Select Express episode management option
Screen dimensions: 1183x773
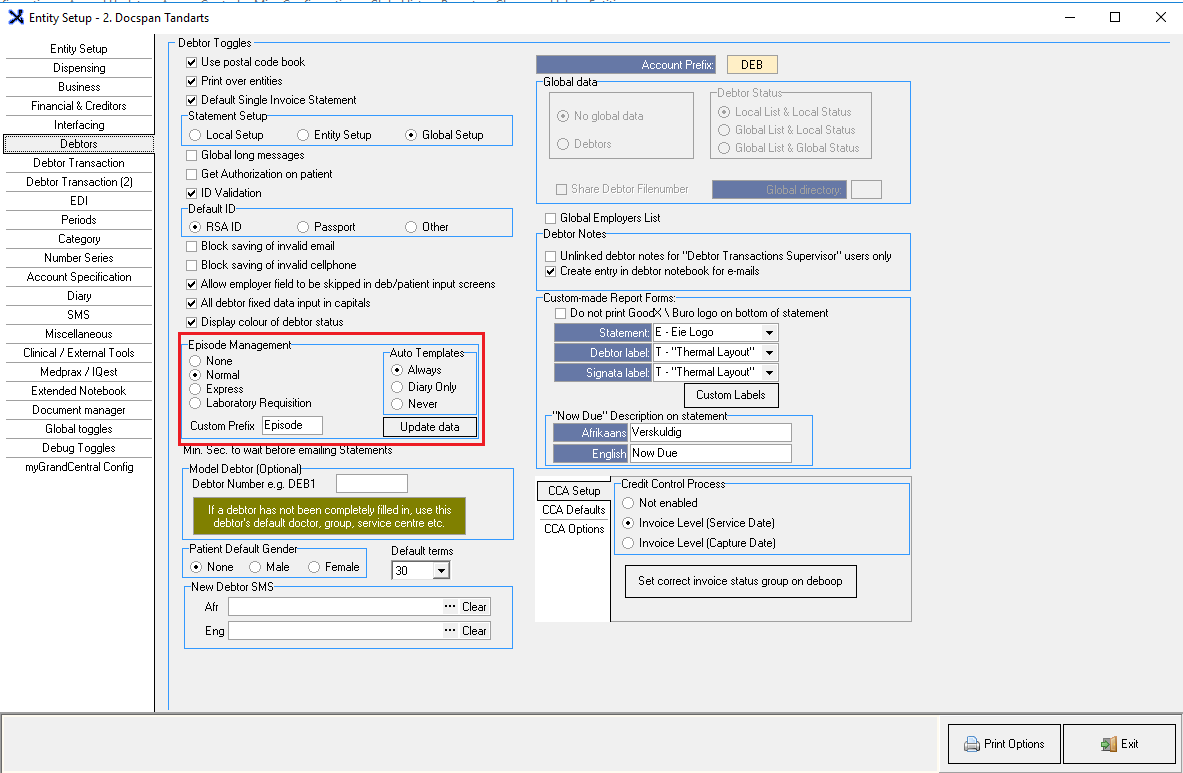pyautogui.click(x=195, y=389)
